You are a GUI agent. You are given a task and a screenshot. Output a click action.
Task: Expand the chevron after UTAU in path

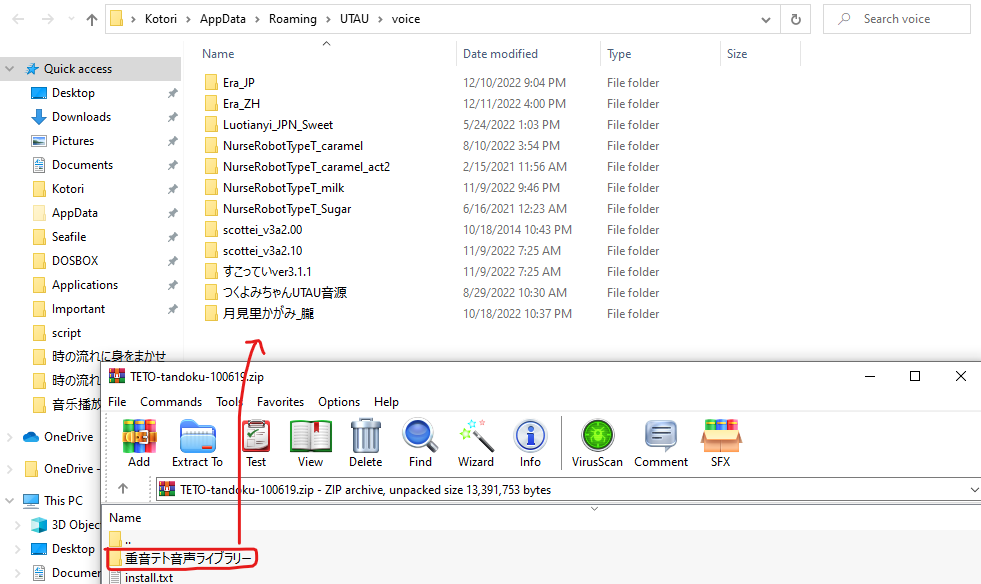coord(380,19)
